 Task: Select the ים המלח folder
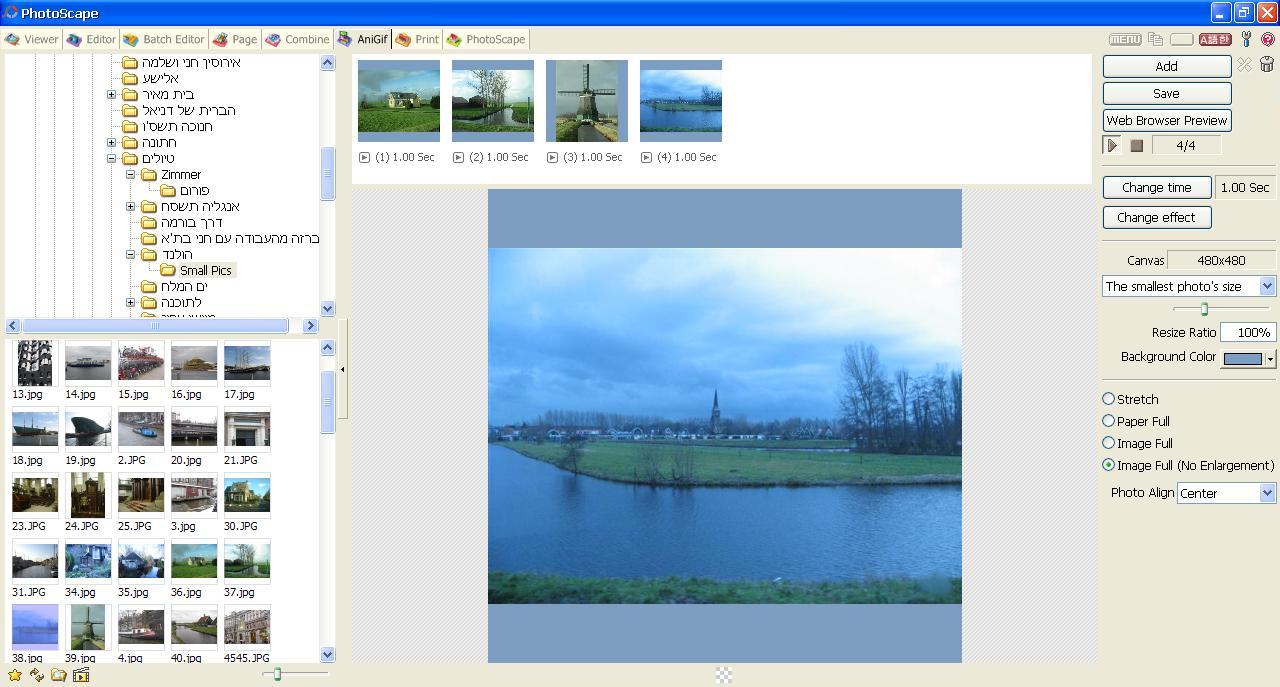[x=184, y=286]
